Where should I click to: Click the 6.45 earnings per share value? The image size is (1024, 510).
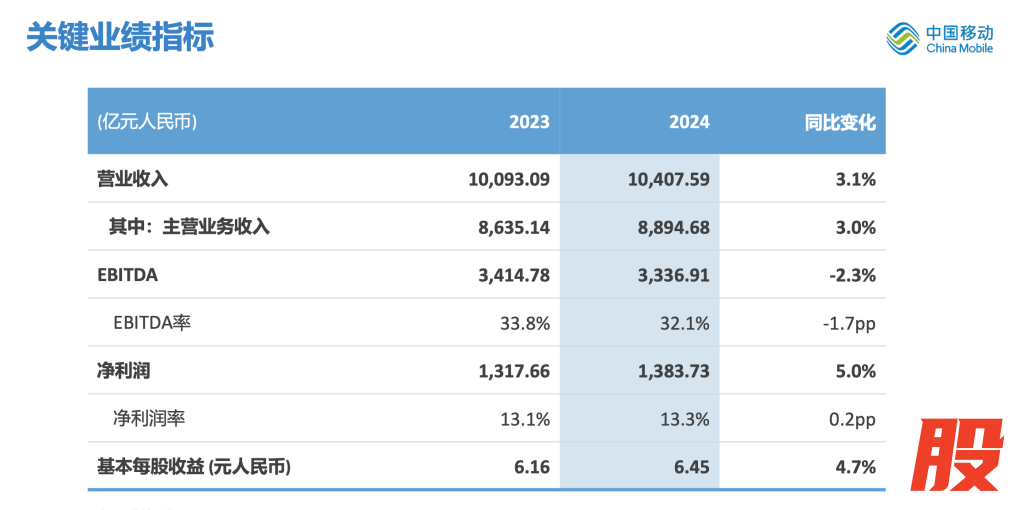point(692,467)
